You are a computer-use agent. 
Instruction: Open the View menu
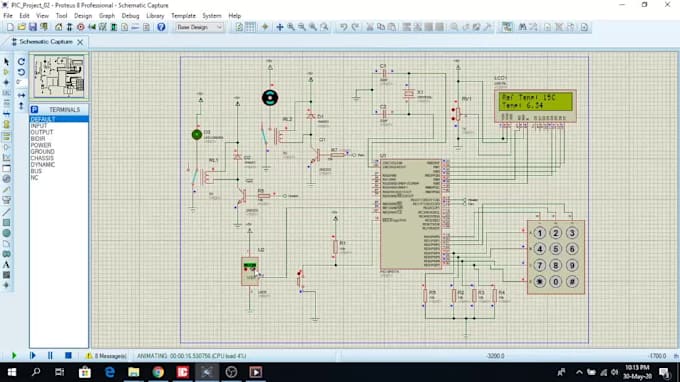42,16
